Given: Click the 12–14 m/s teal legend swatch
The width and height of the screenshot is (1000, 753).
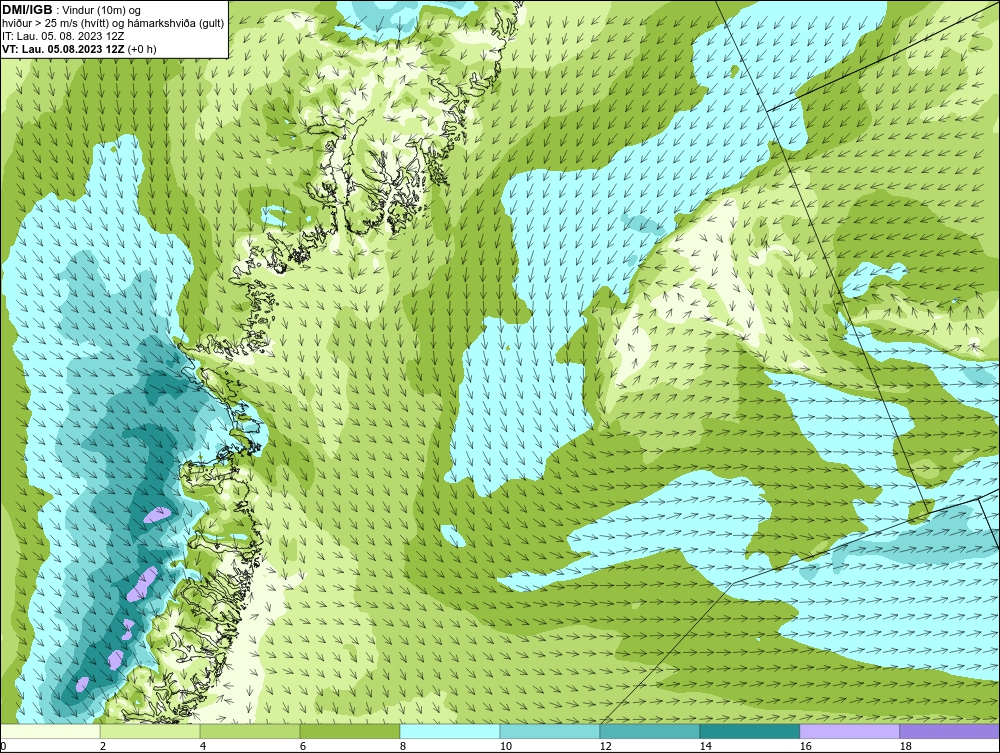Looking at the screenshot, I should click(x=650, y=731).
